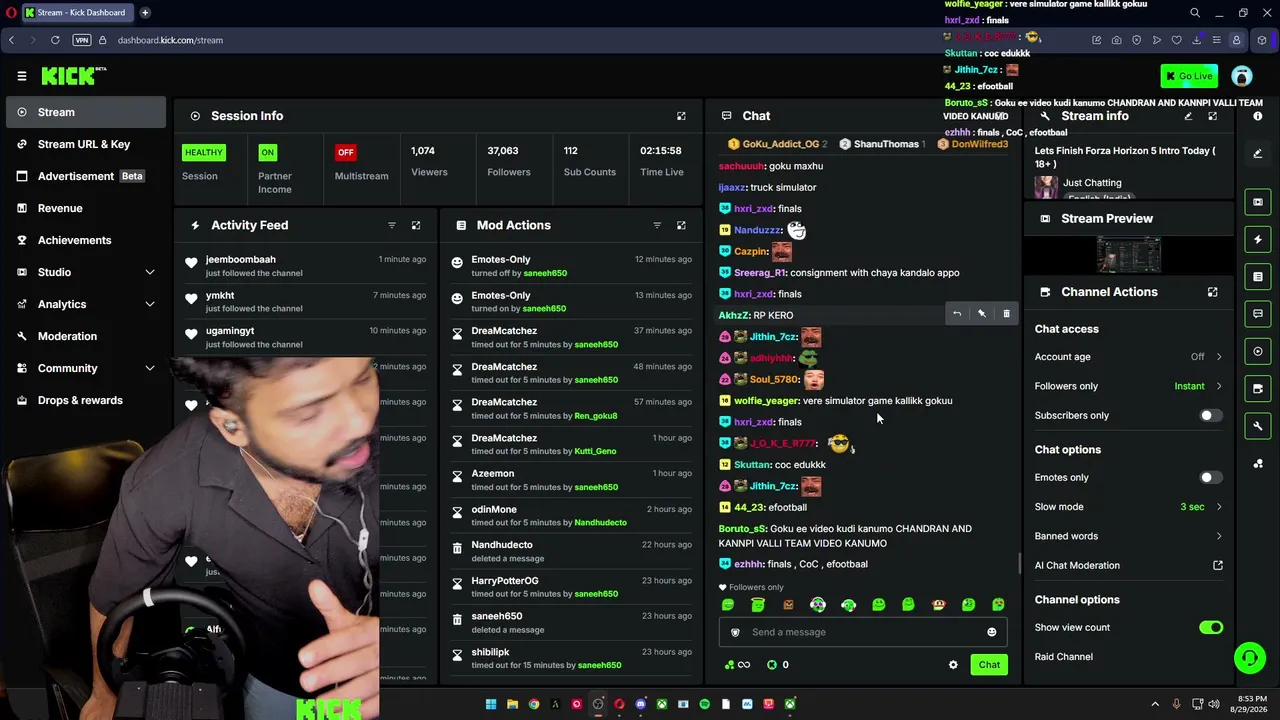
Task: Open the Account age chat setting
Action: click(1128, 357)
